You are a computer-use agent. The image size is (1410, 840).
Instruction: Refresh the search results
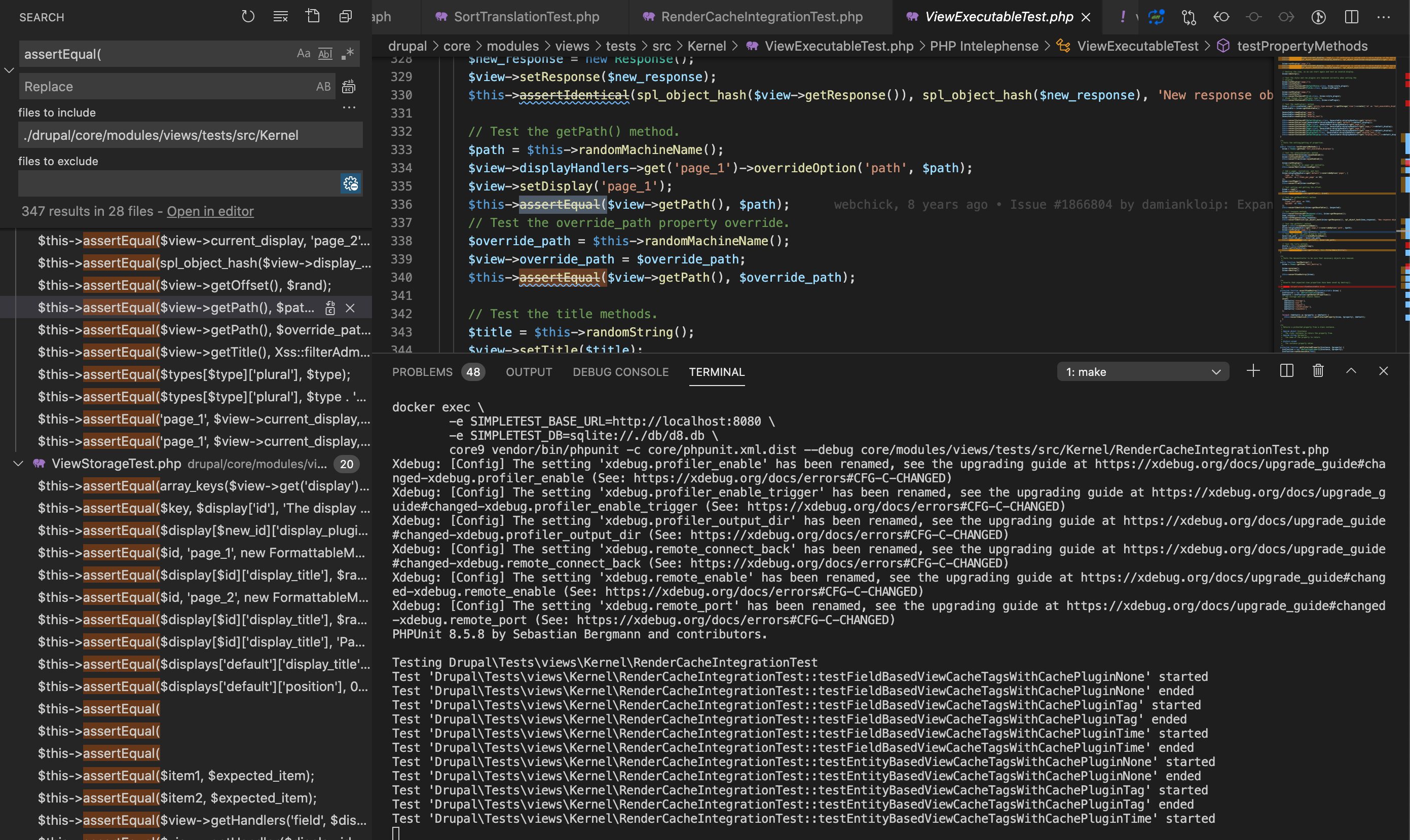248,16
